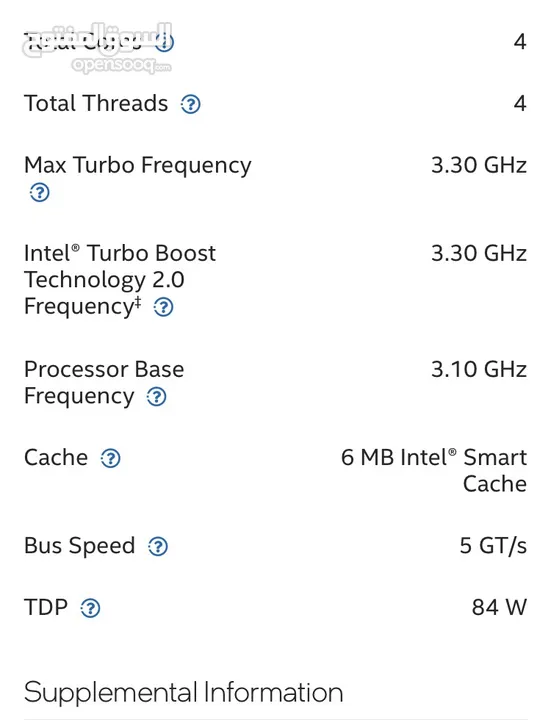Click the 6 MB Intel Smart Cache value

pos(434,470)
